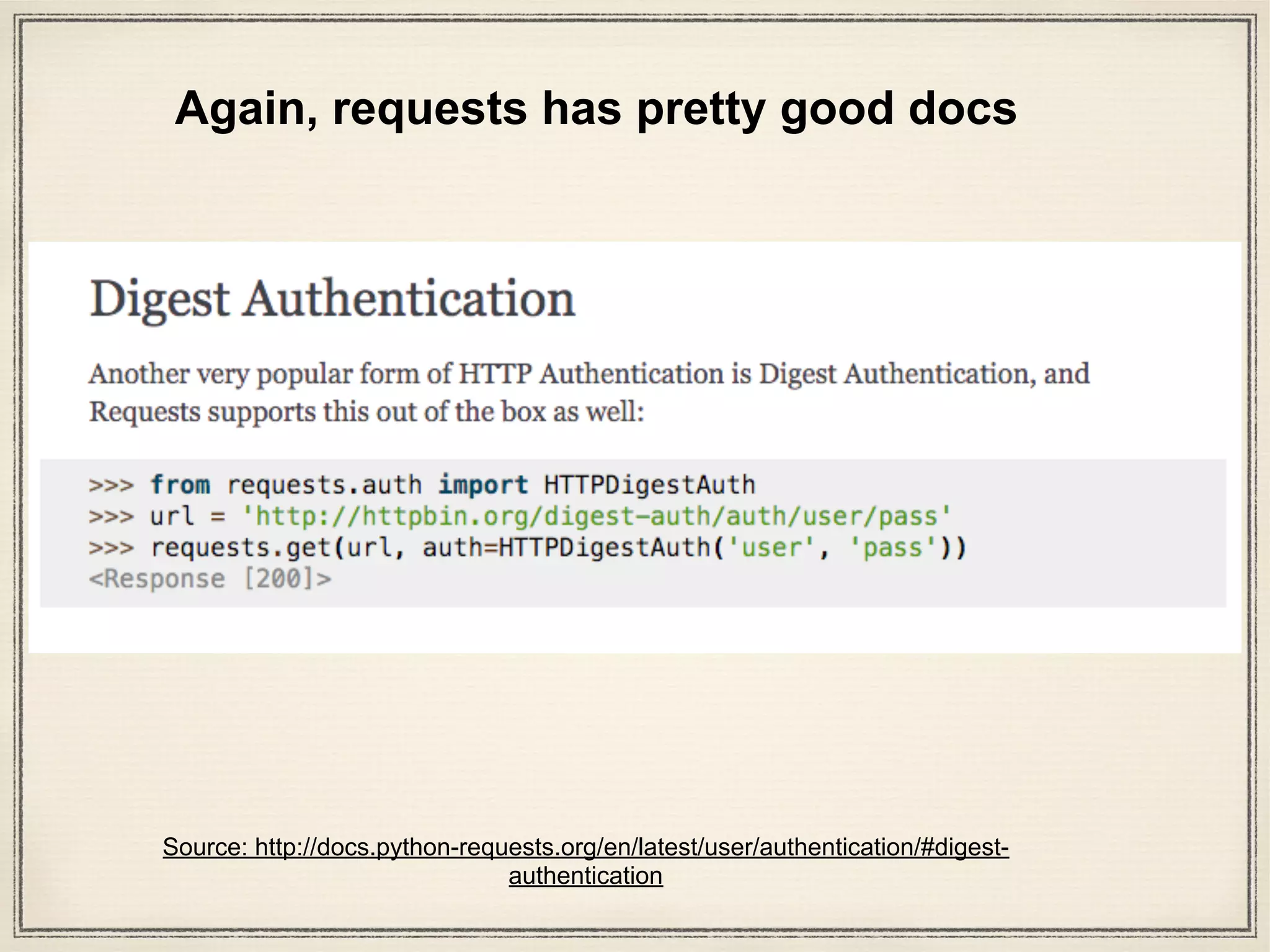
Task: Click the 'Digest Authentication' heading
Action: click(x=332, y=299)
